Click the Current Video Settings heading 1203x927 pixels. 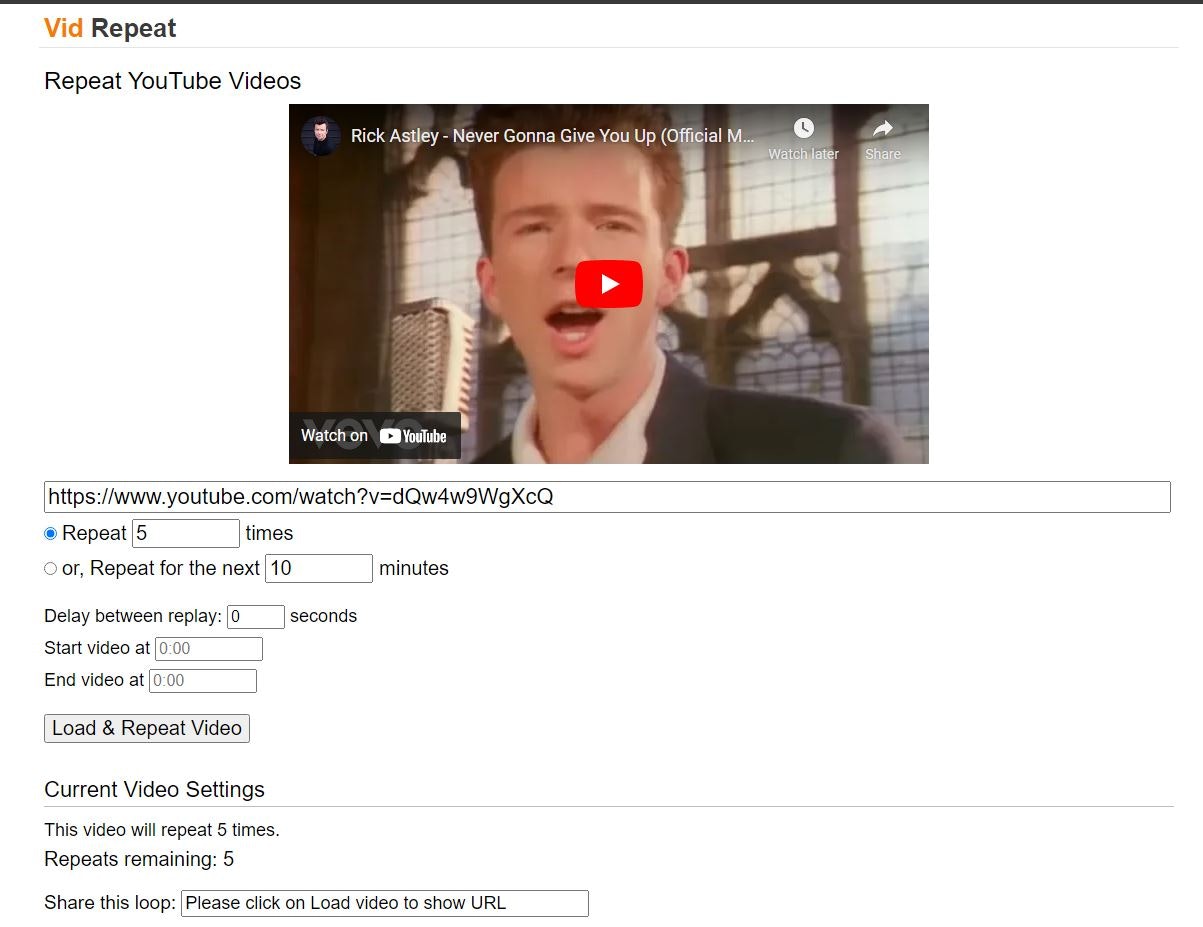154,789
